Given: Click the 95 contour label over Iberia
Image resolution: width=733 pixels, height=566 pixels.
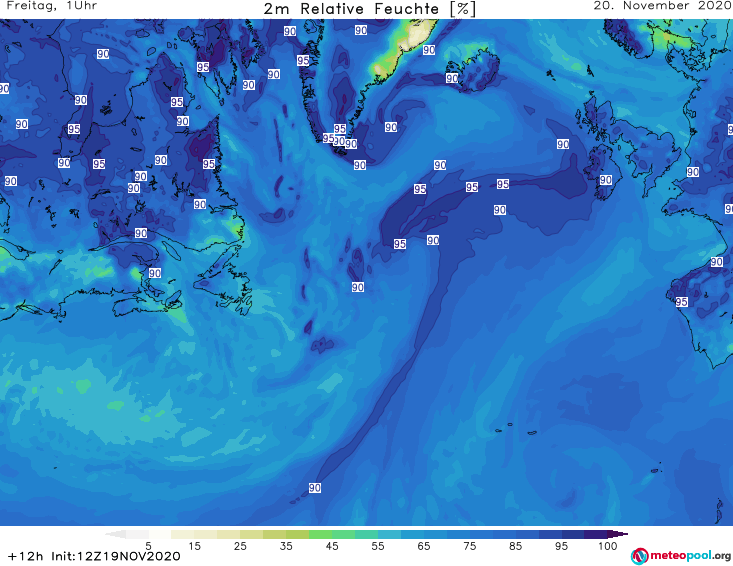Looking at the screenshot, I should [x=682, y=302].
